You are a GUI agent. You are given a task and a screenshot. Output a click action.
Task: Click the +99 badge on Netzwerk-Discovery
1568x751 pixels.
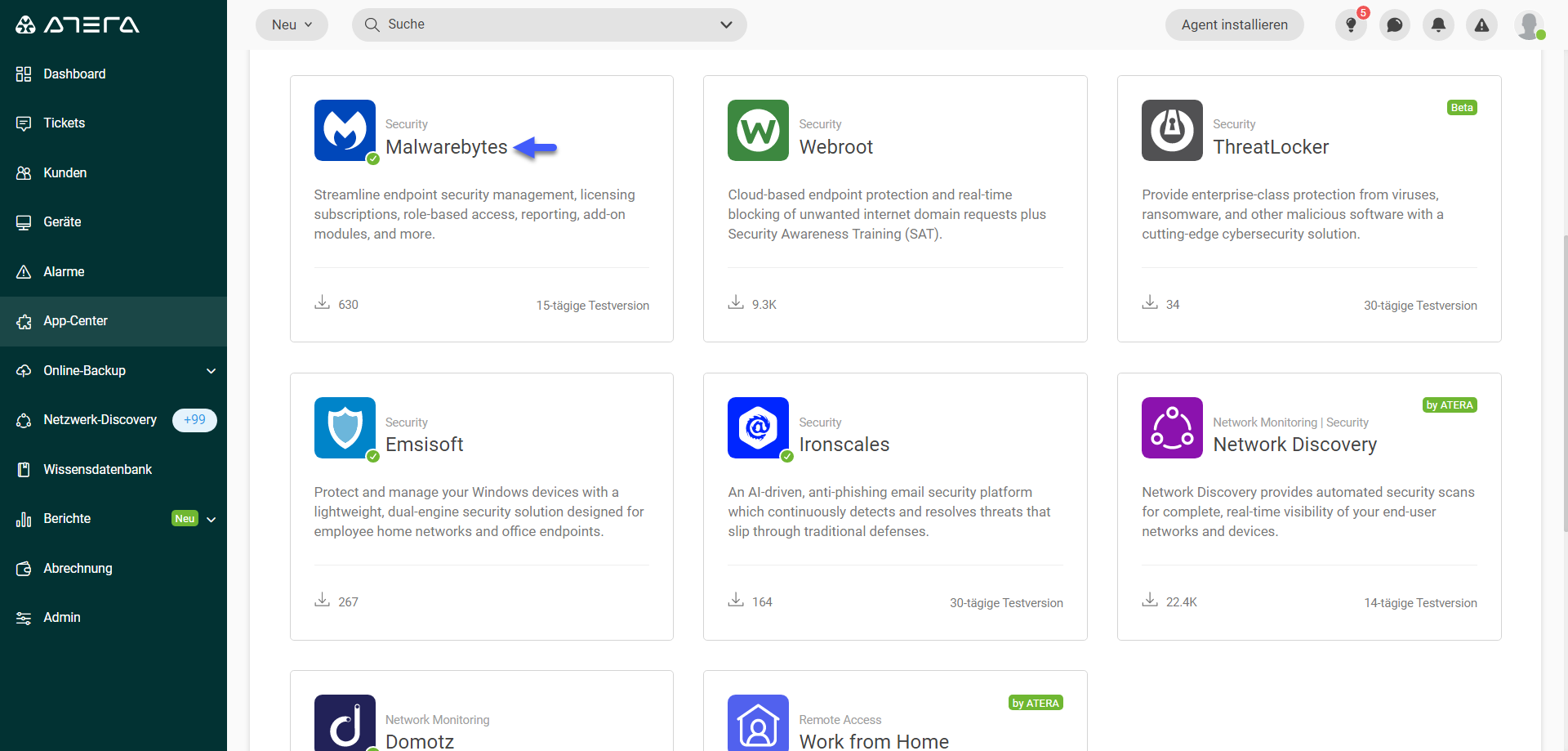(x=194, y=420)
